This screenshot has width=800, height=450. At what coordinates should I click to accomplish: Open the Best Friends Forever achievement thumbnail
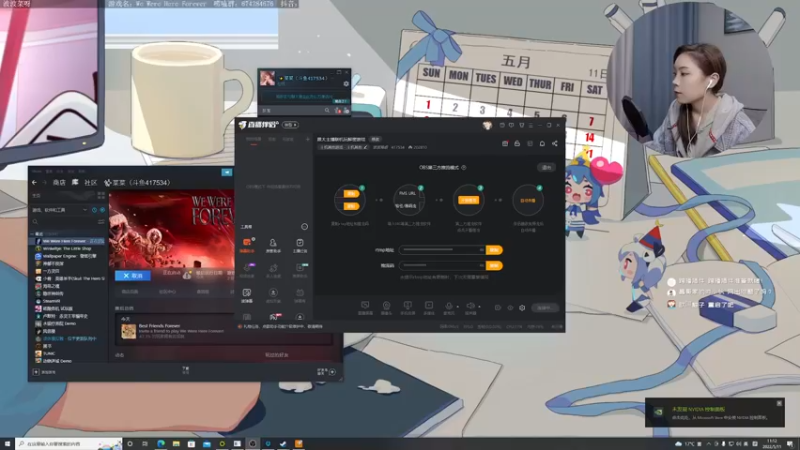128,331
